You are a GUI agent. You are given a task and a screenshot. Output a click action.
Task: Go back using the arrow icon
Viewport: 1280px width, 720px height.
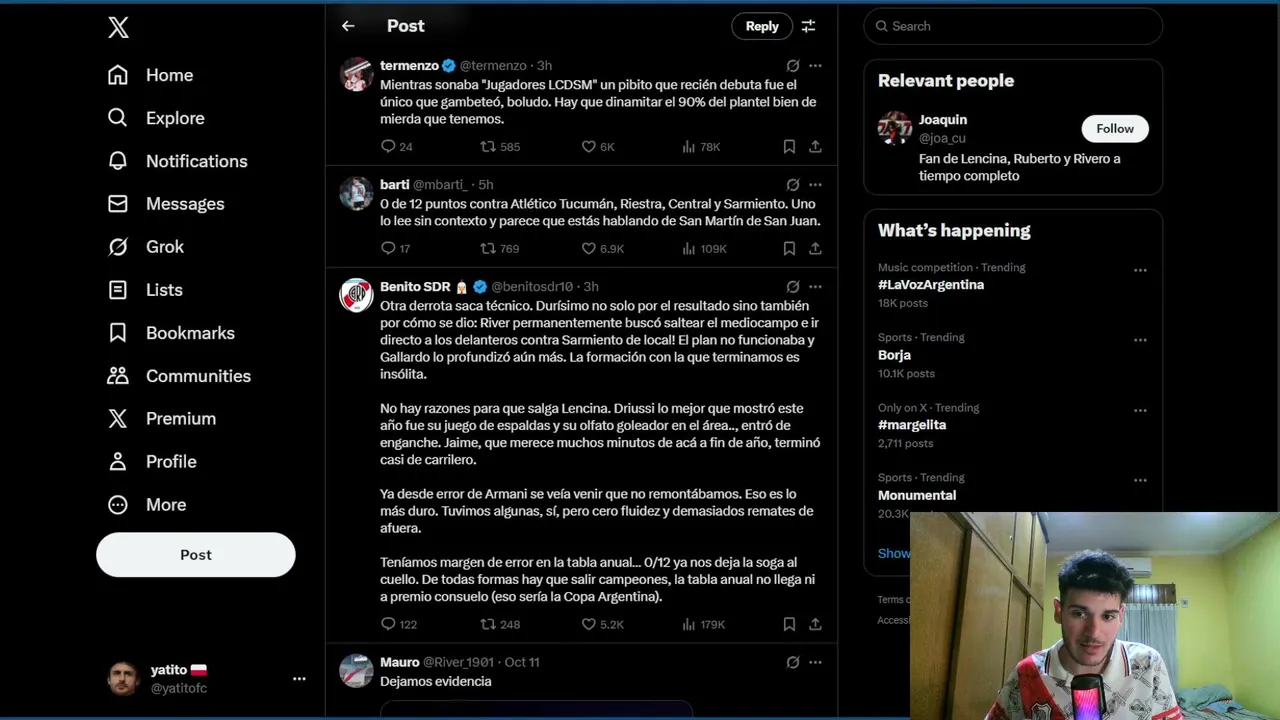tap(348, 26)
